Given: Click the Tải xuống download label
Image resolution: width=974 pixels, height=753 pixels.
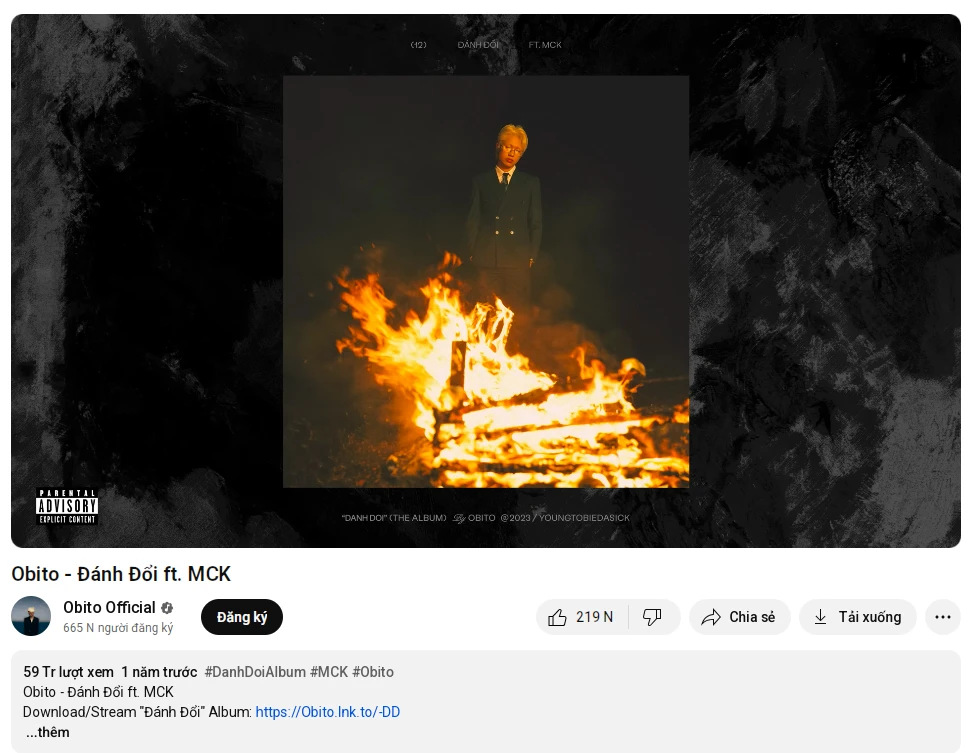Looking at the screenshot, I should click(870, 617).
